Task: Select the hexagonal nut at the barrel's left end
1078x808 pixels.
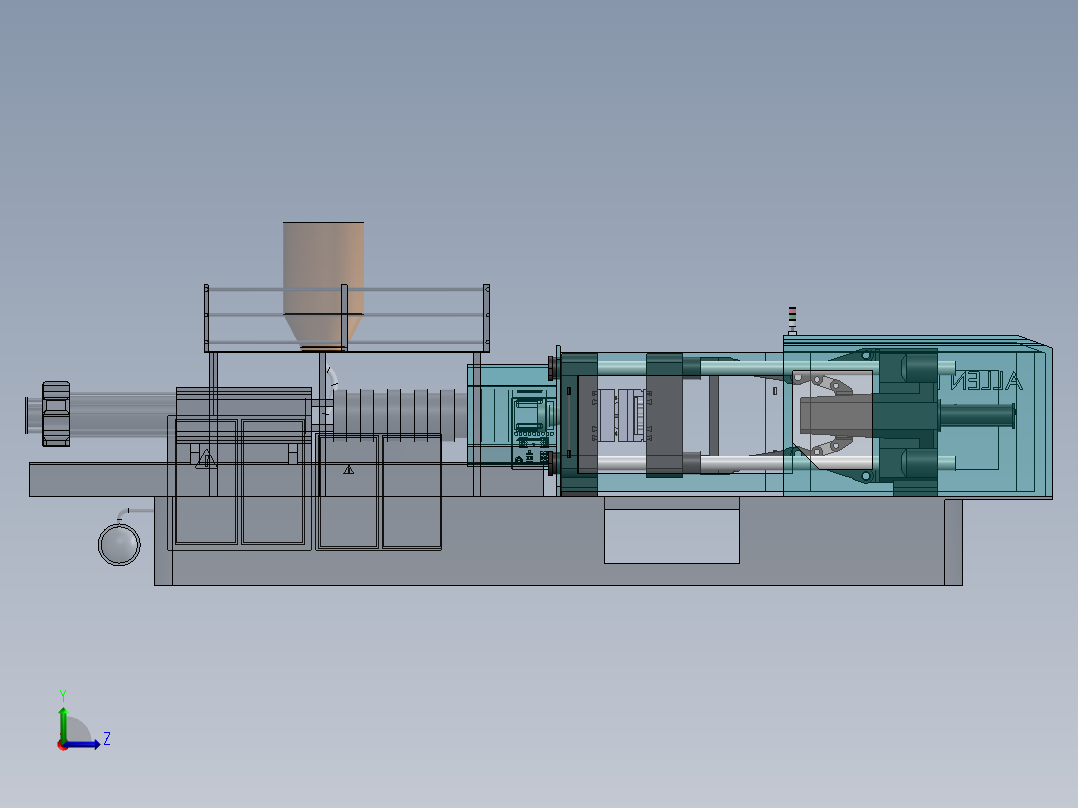Action: pos(56,414)
